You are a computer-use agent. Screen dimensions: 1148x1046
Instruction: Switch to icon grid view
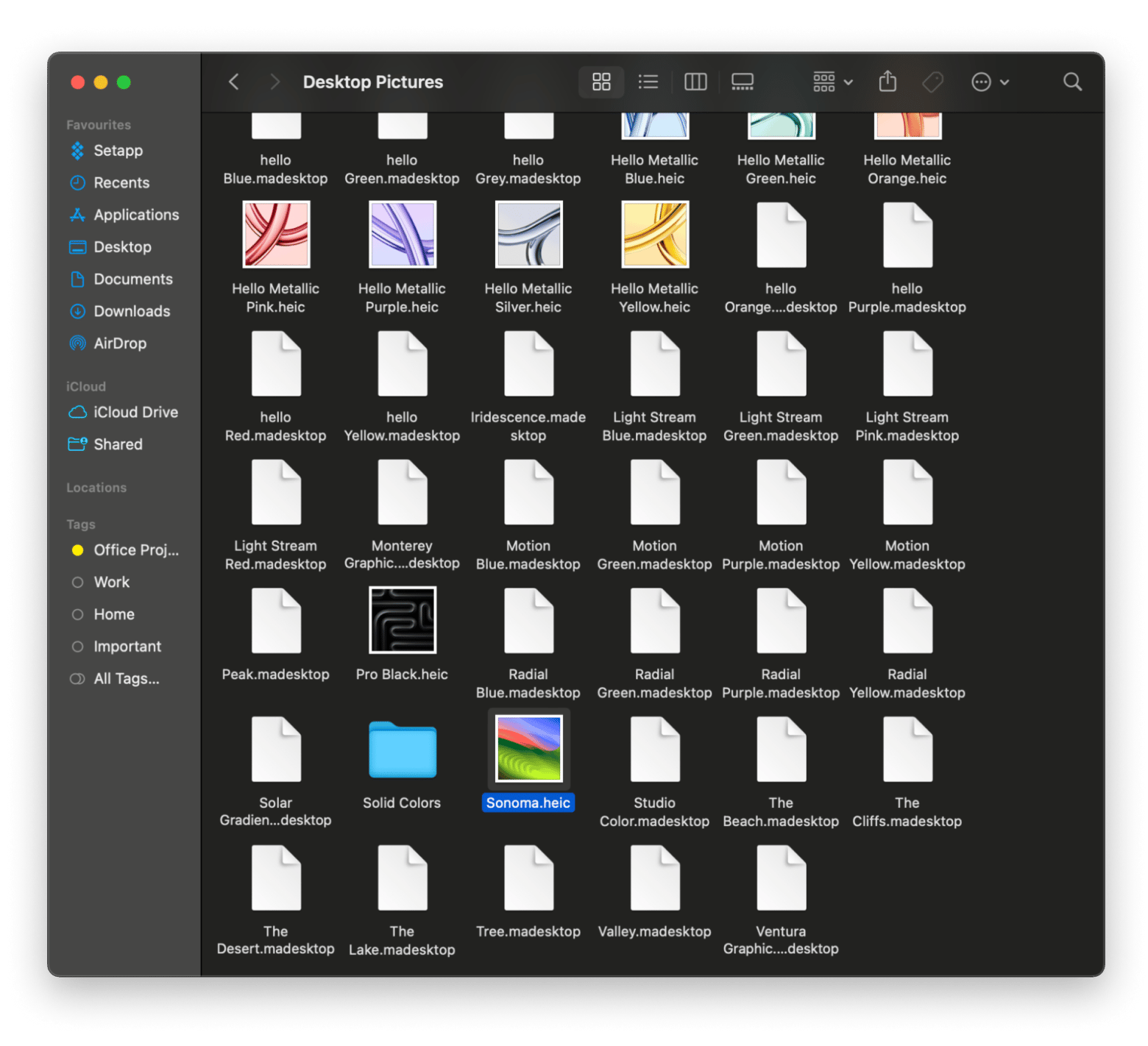click(x=601, y=82)
